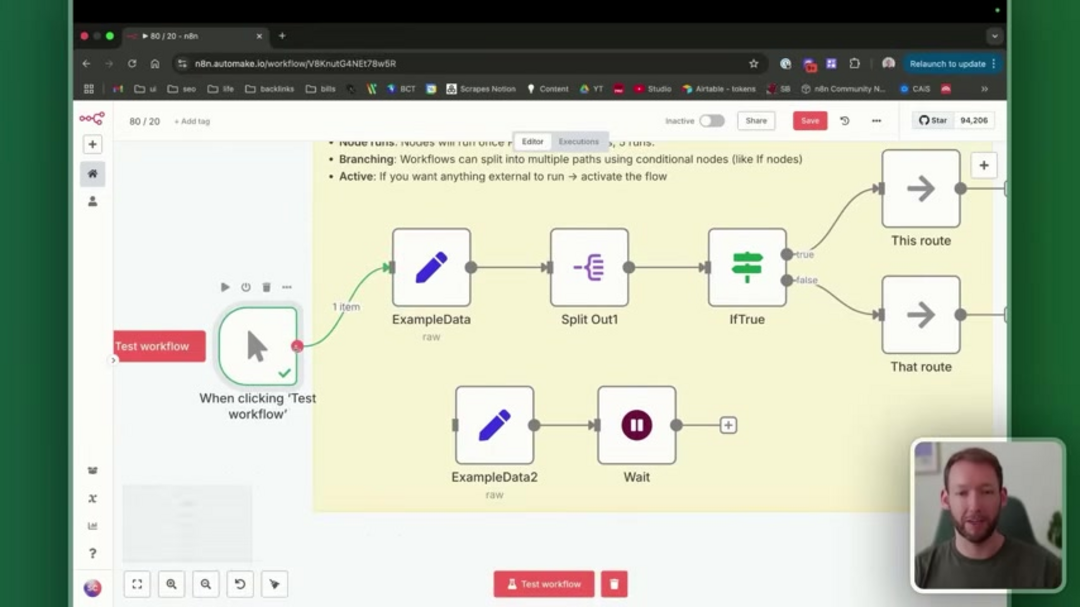Click the IfTrue node icon

(747, 267)
